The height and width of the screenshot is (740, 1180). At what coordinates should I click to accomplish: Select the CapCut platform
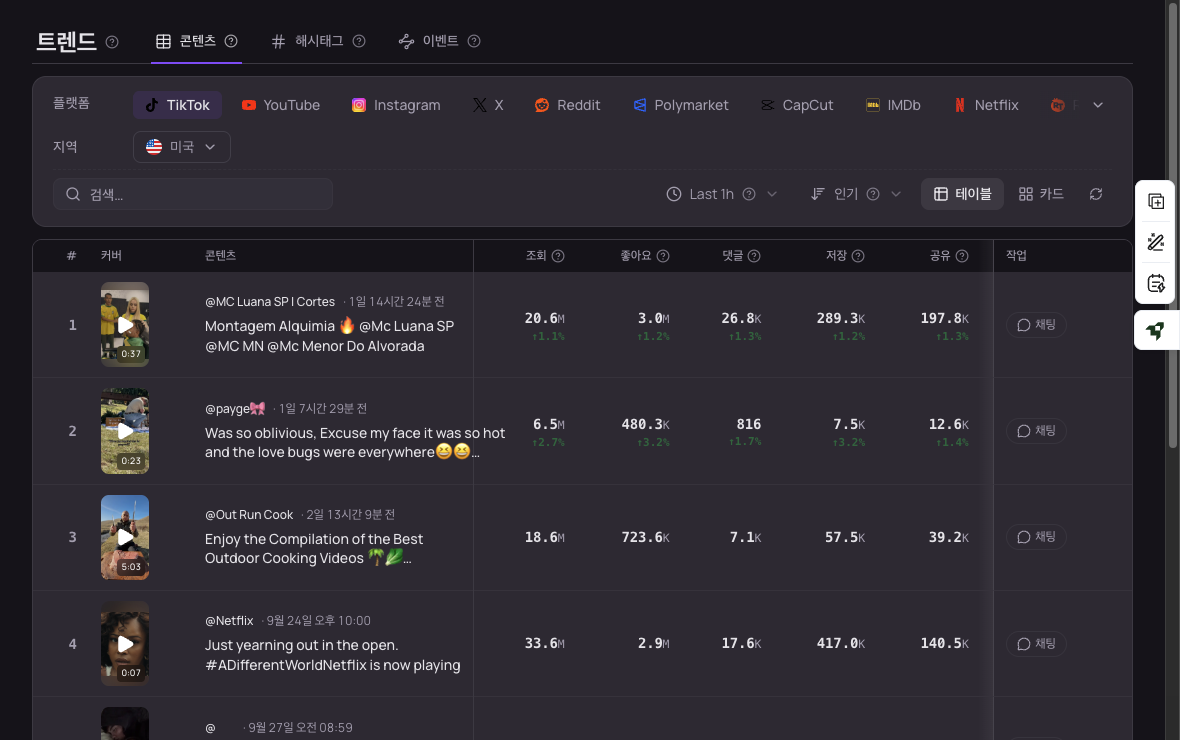pos(797,105)
